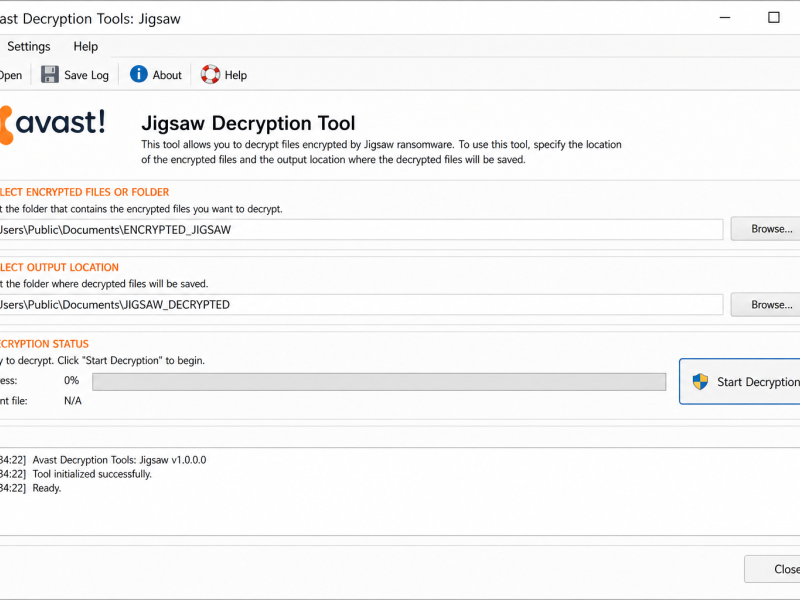Open the Help menu in the menu bar
Image resolution: width=800 pixels, height=600 pixels.
coord(85,46)
